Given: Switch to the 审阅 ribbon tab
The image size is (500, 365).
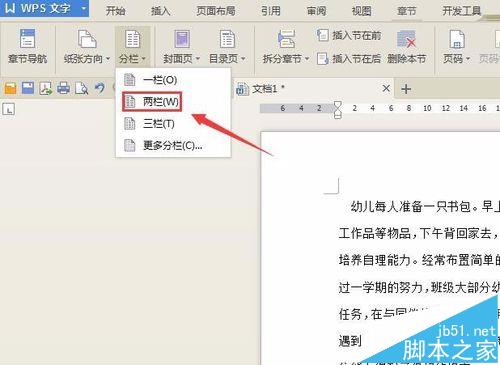Looking at the screenshot, I should tap(316, 11).
